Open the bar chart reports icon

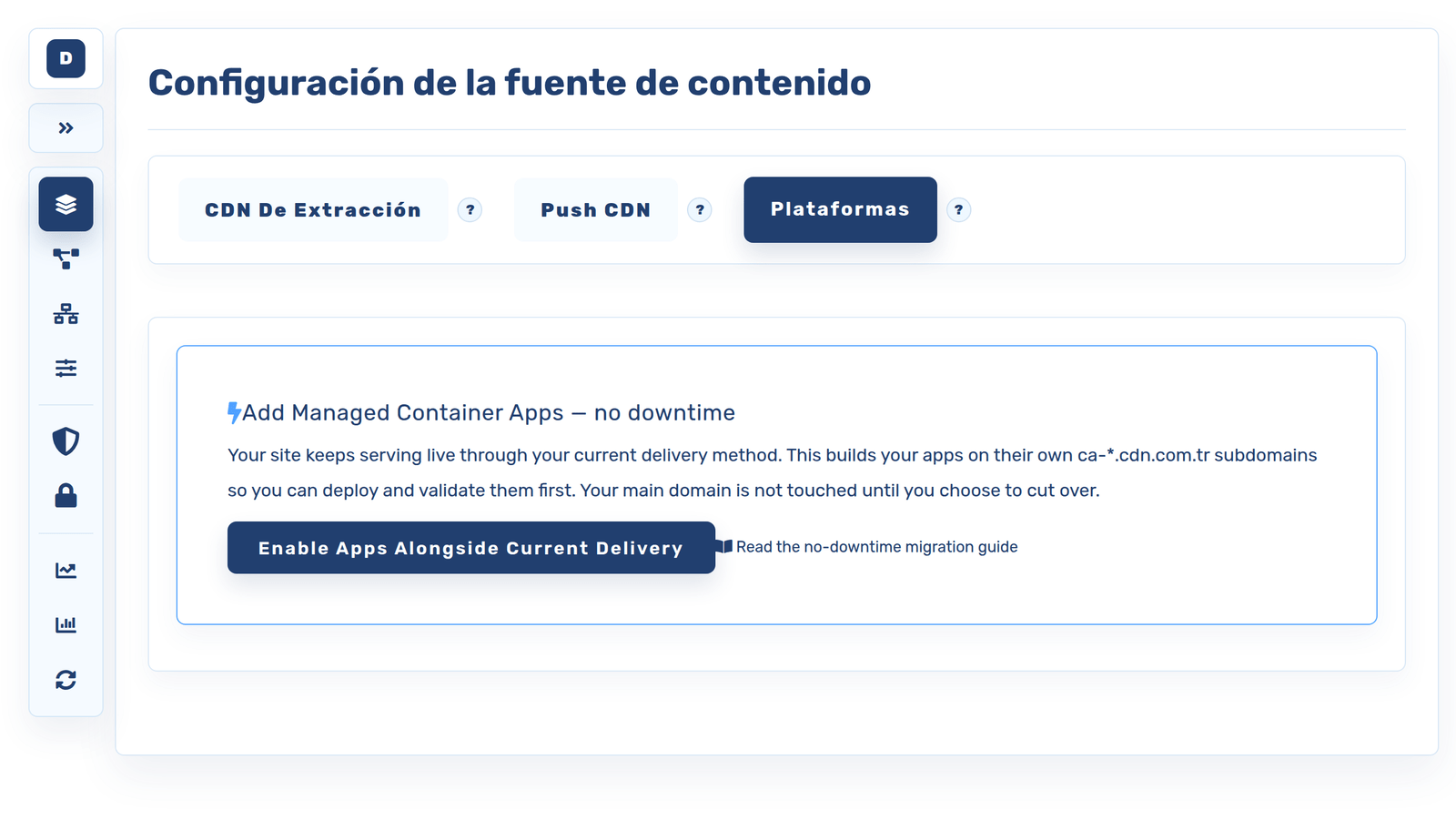(x=66, y=625)
